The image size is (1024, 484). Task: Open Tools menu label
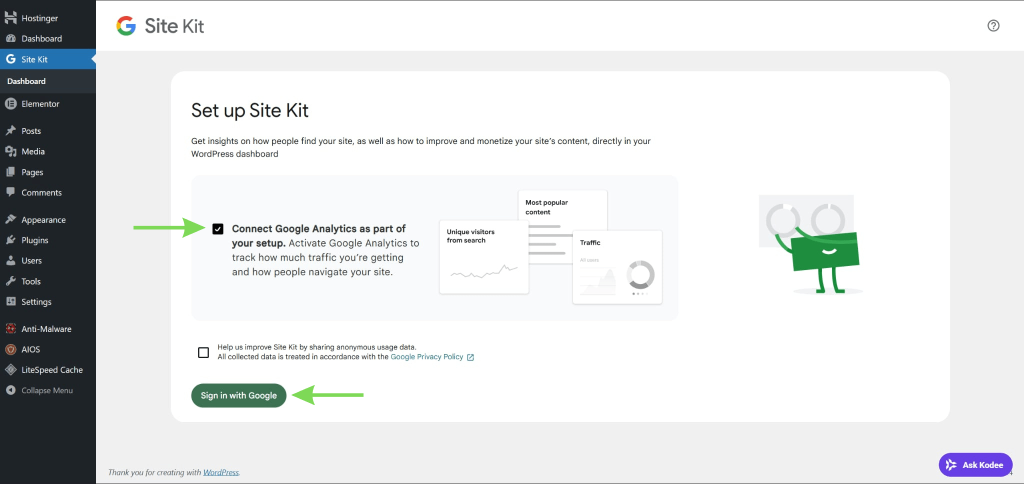31,282
